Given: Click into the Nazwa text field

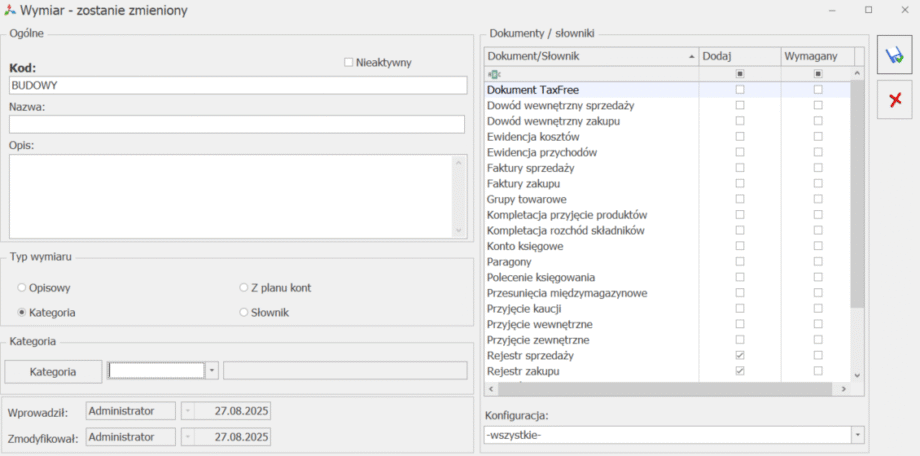Looking at the screenshot, I should 237,125.
